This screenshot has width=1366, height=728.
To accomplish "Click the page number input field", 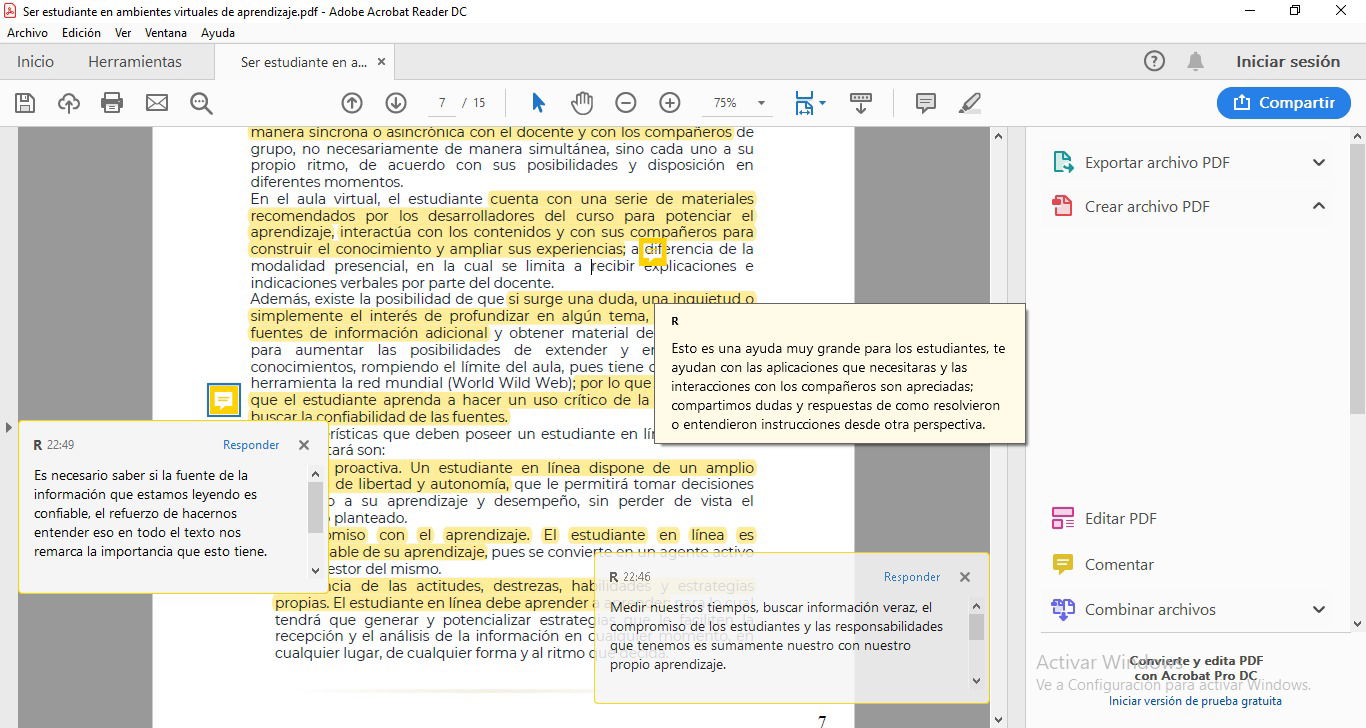I will click(x=441, y=103).
